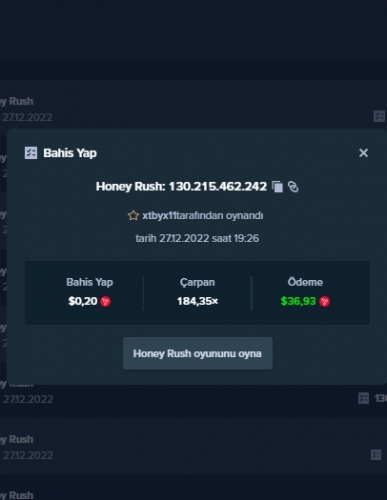Play Honey Rush oyununu oyna button
The height and width of the screenshot is (500, 387).
pos(198,353)
